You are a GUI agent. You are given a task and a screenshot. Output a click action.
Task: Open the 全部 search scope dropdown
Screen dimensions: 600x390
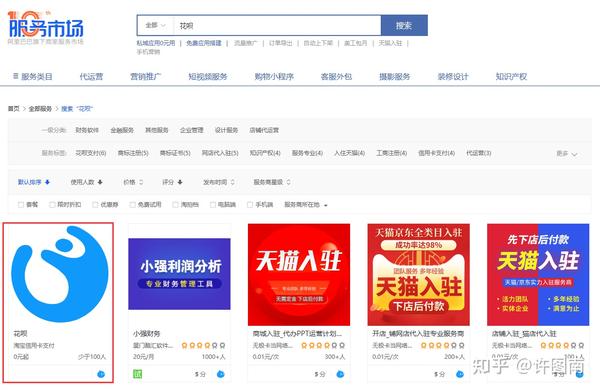tap(155, 26)
